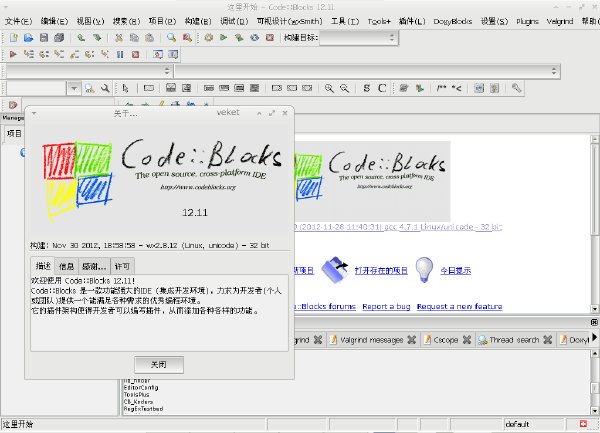This screenshot has width=600, height=433.
Task: Click the 打开存在的项目 link
Action: pyautogui.click(x=381, y=271)
